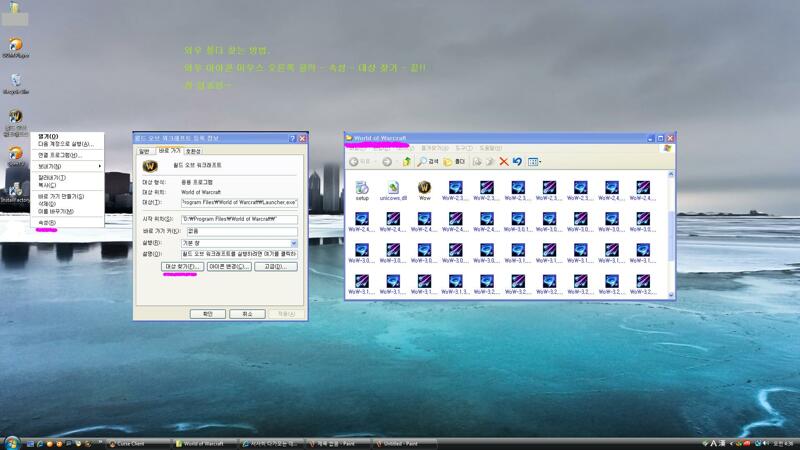Switch to Curse Client in the taskbar
The image size is (800, 450).
coord(138,444)
